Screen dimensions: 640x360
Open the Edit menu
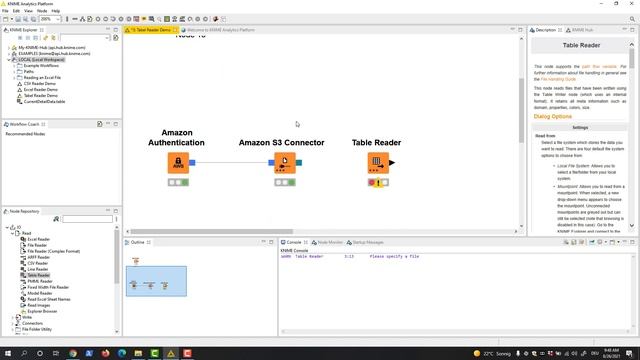click(16, 11)
